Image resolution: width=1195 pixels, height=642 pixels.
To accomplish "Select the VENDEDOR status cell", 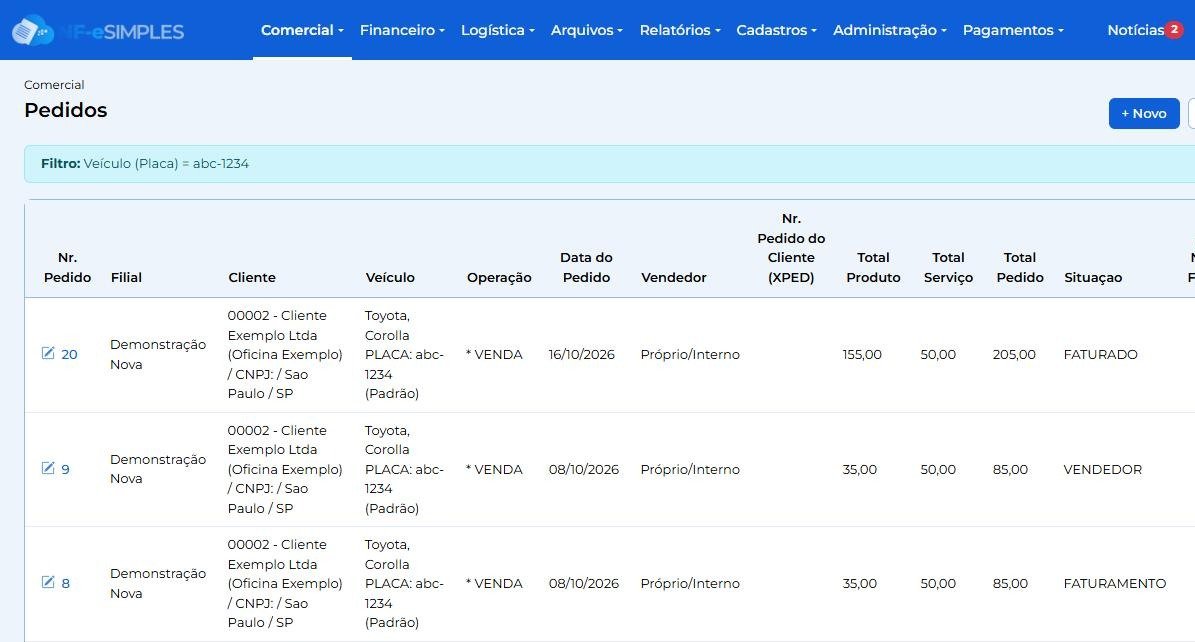I will (1103, 470).
